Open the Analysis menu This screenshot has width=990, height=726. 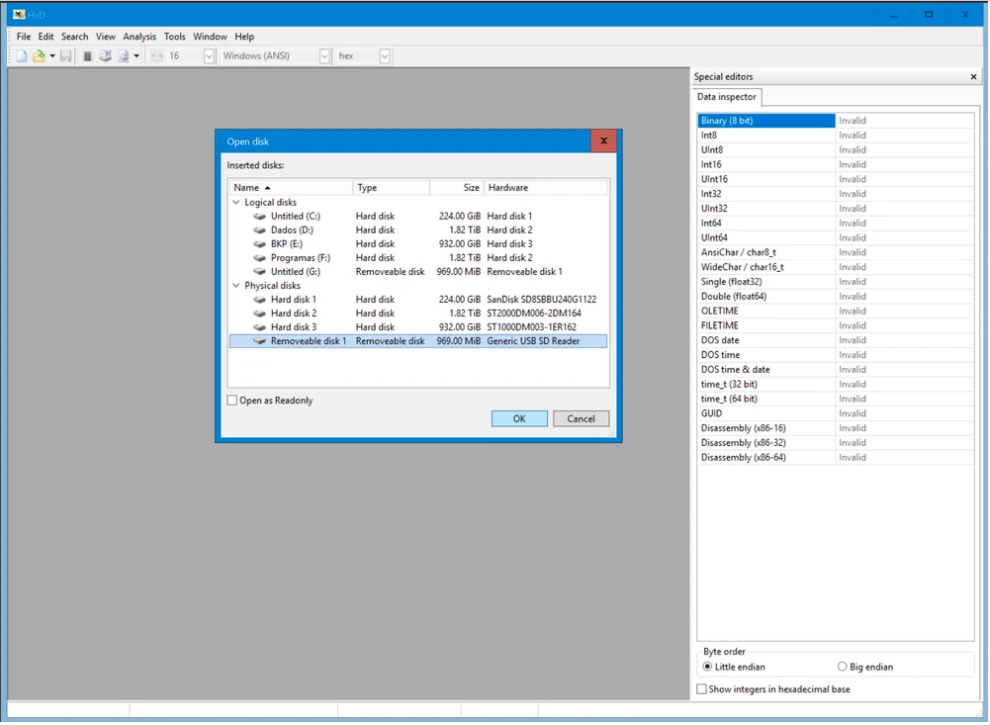click(x=139, y=37)
